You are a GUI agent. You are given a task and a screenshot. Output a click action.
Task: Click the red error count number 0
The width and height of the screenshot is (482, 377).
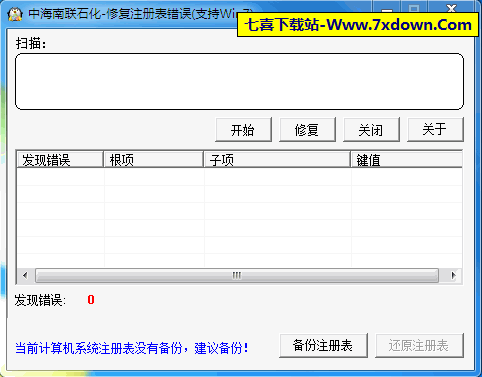[91, 300]
